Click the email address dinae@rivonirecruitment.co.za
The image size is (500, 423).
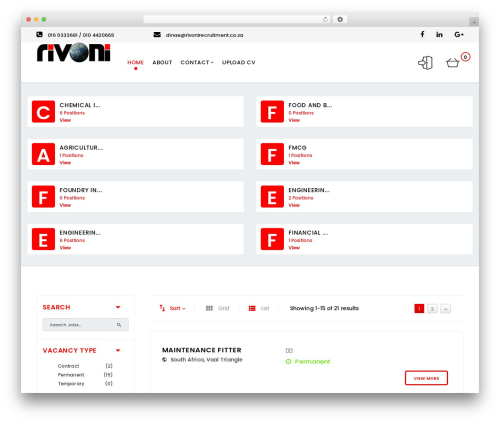pos(204,35)
